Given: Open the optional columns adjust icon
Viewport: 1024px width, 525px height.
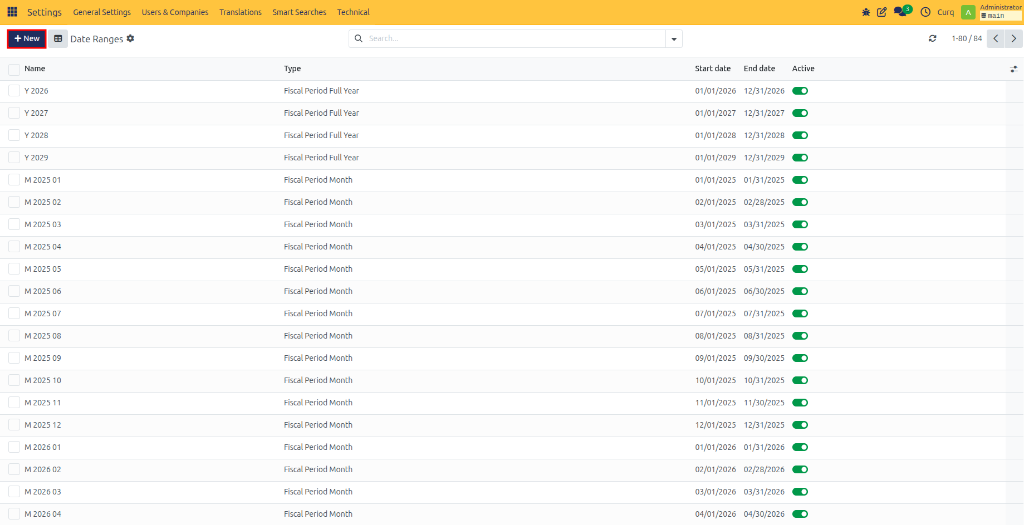Looking at the screenshot, I should pos(1014,69).
